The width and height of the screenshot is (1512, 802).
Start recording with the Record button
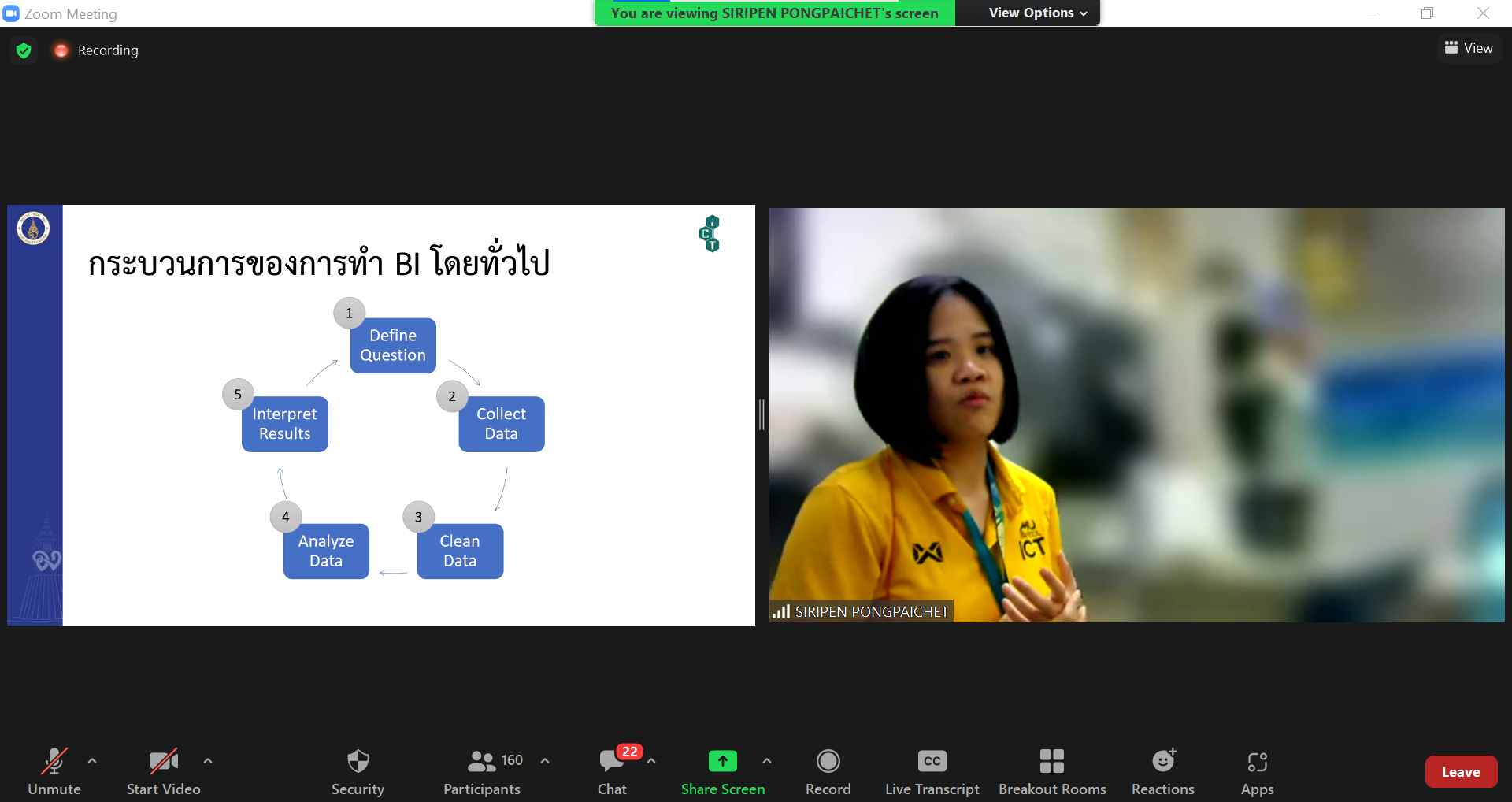(x=828, y=771)
